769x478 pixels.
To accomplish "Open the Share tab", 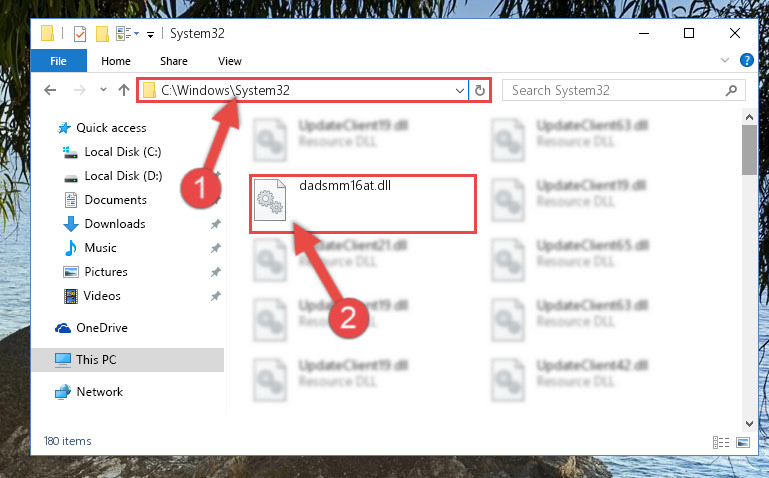I will click(x=174, y=61).
